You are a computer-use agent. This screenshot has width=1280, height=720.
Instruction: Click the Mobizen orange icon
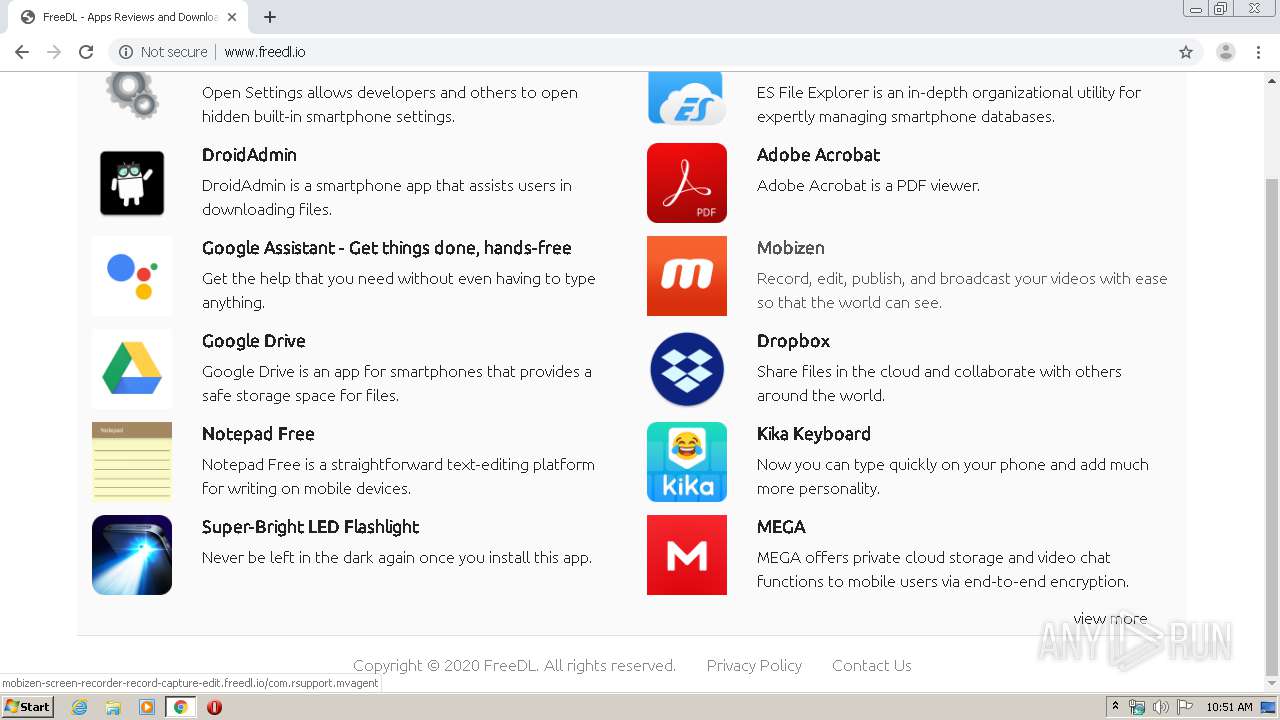687,276
